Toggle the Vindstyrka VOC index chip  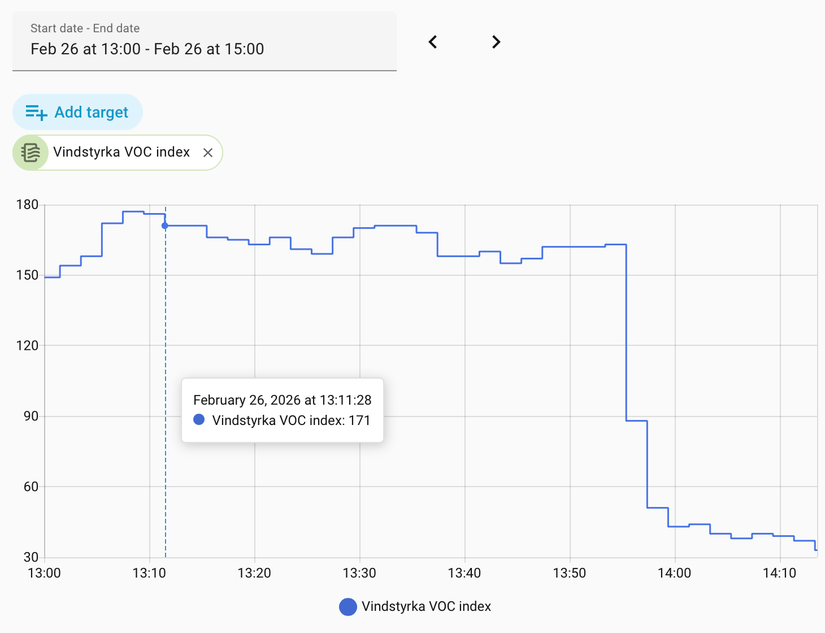(115, 152)
